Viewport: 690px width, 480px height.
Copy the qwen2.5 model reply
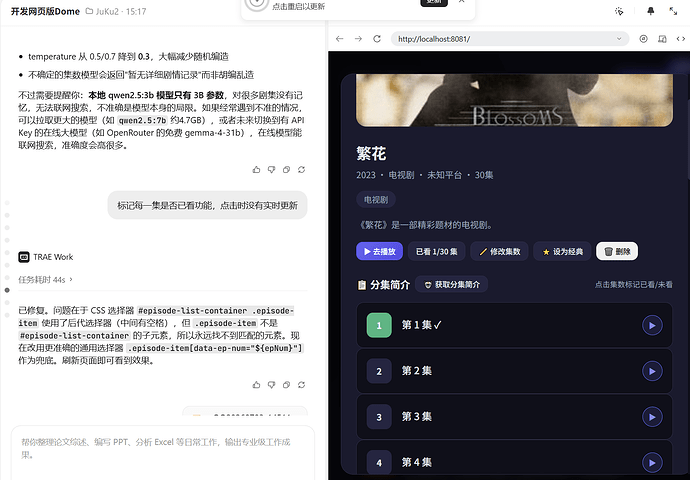(286, 169)
